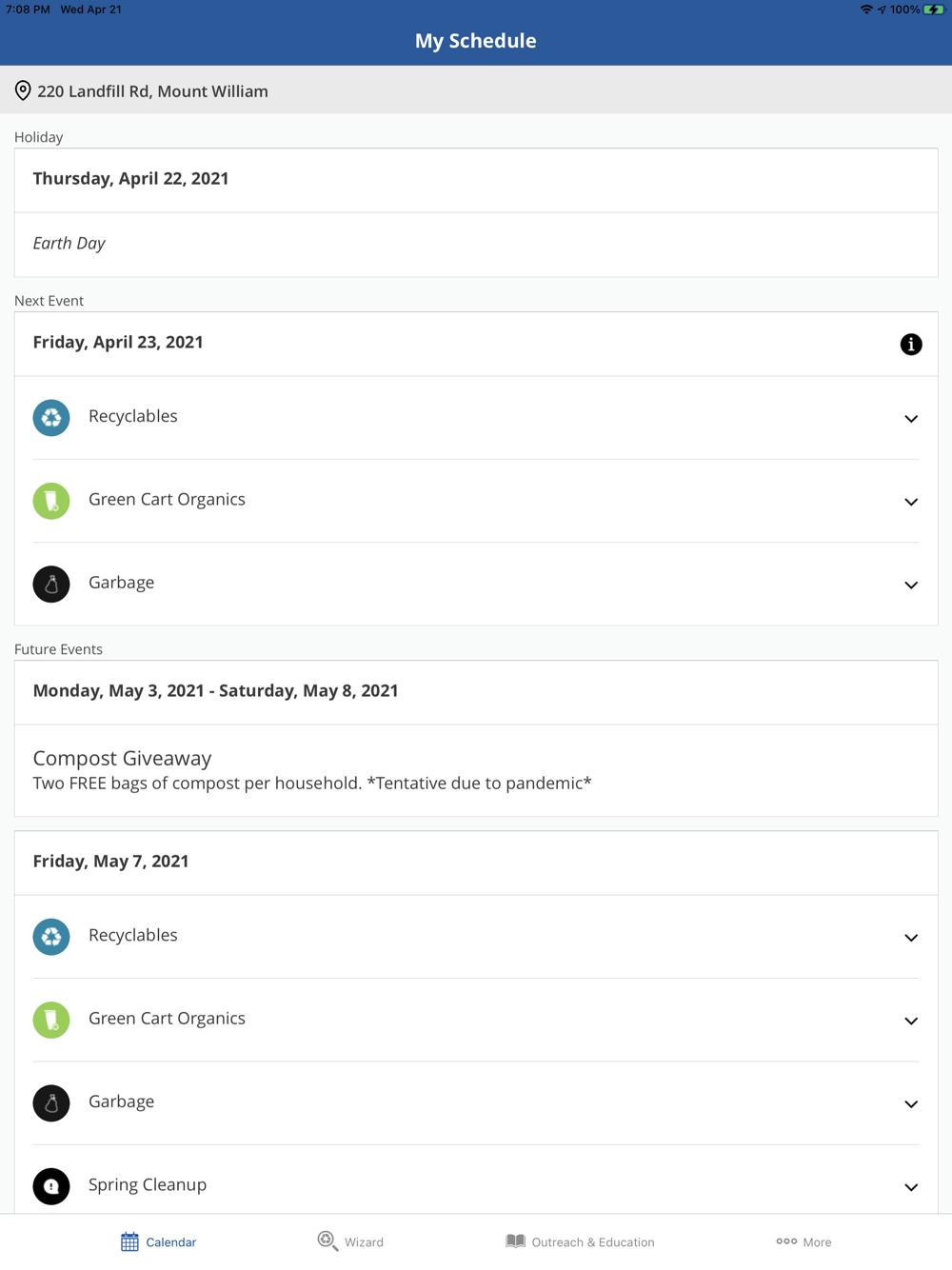Tap the Spring Cleanup icon
Viewport: 952px width, 1270px height.
pos(51,1186)
